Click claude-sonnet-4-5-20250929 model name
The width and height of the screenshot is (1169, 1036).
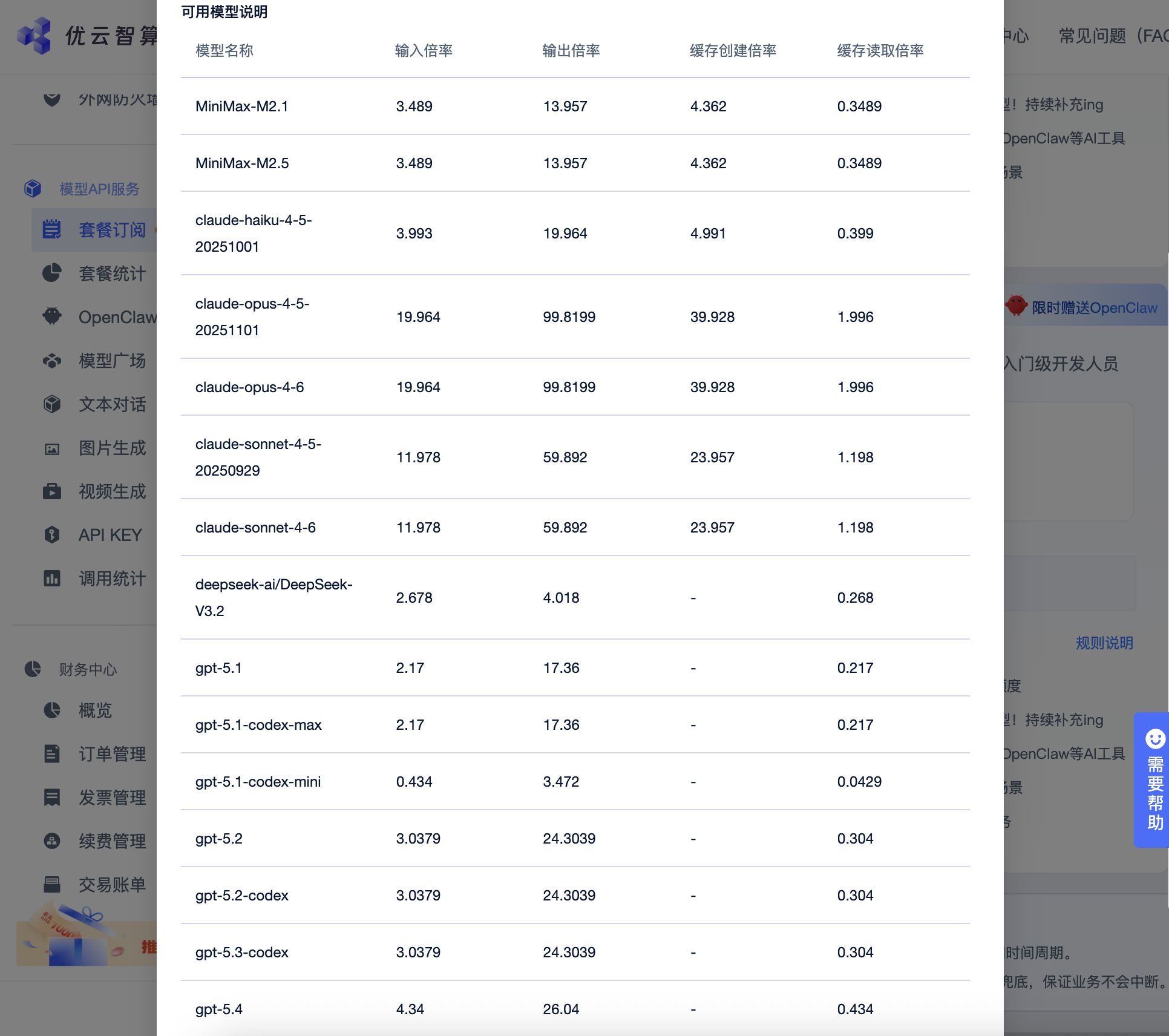258,457
